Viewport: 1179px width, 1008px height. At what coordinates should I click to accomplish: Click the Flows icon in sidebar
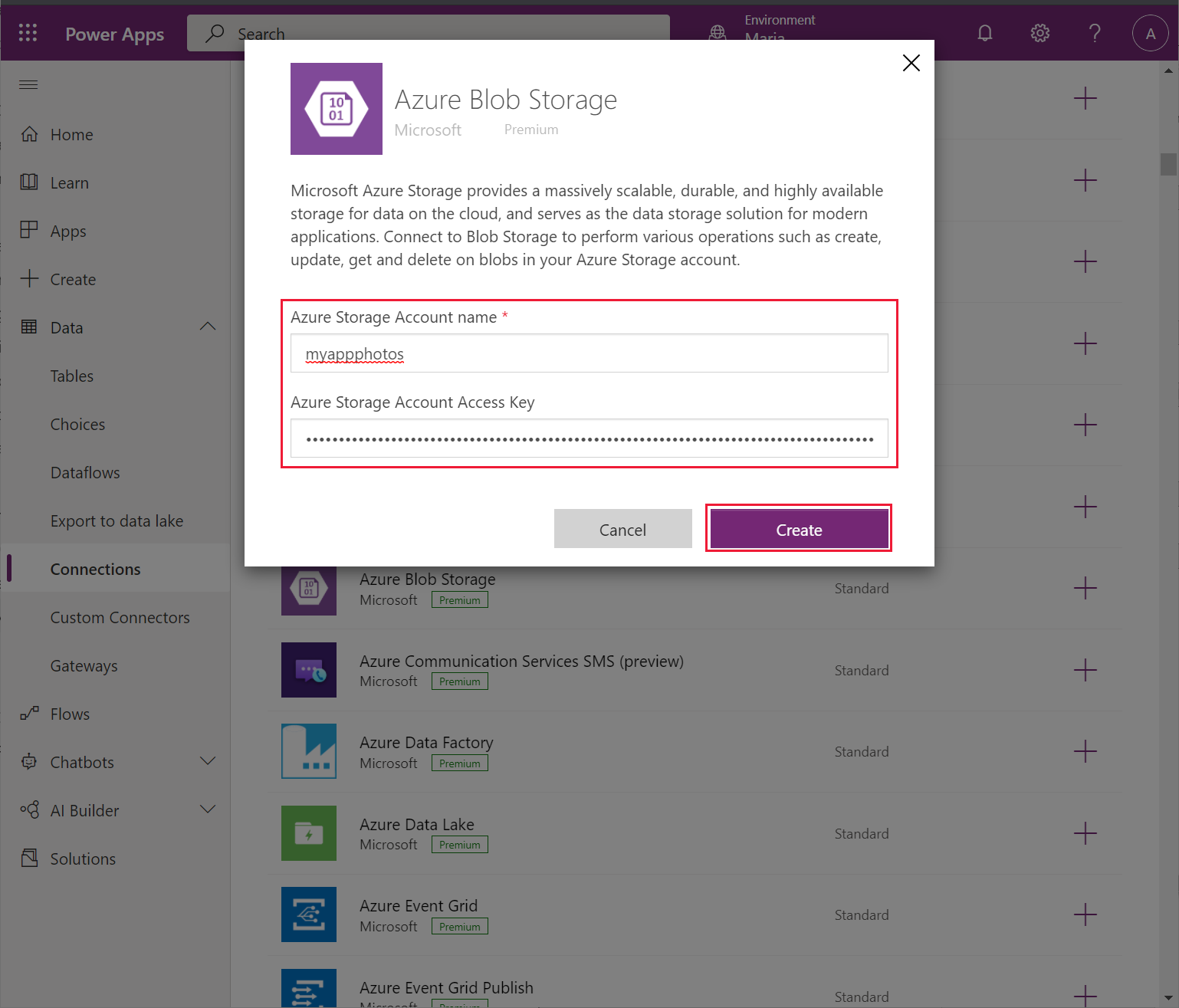[x=29, y=714]
